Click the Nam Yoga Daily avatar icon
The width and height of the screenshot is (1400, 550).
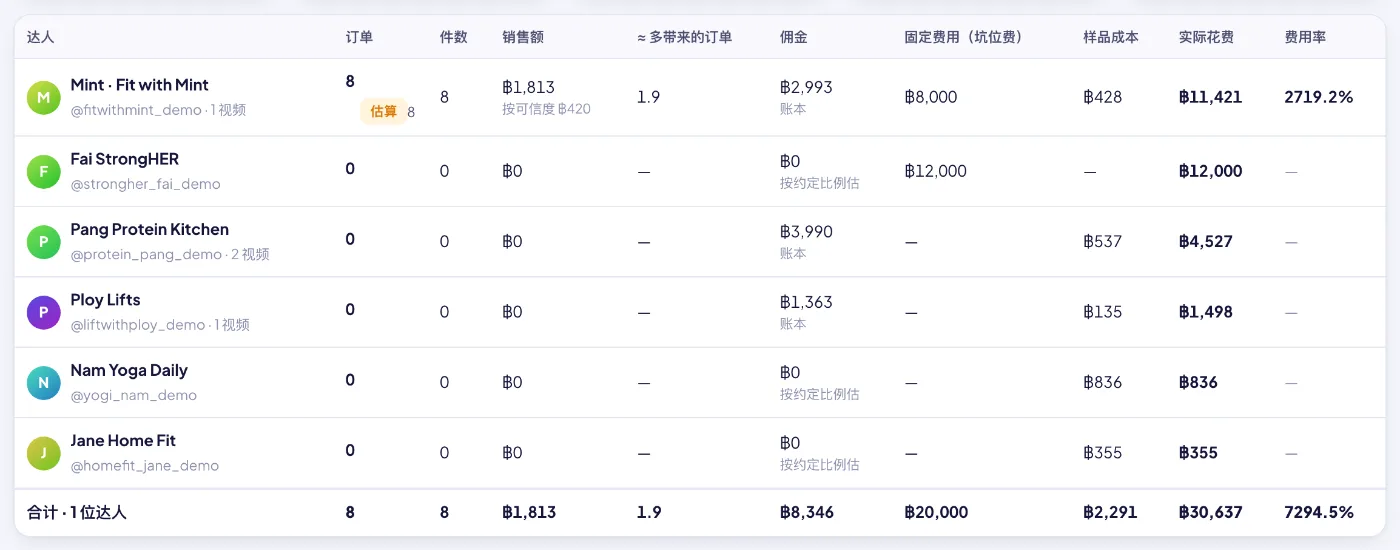43,383
